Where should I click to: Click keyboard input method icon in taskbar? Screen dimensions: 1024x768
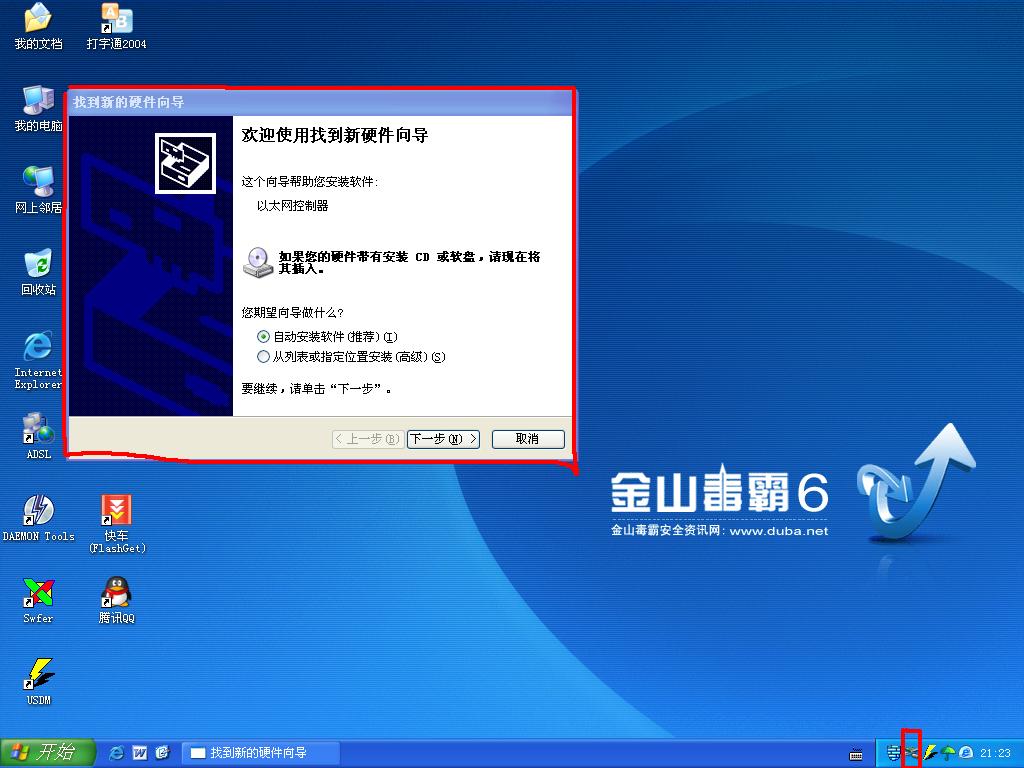tap(856, 754)
